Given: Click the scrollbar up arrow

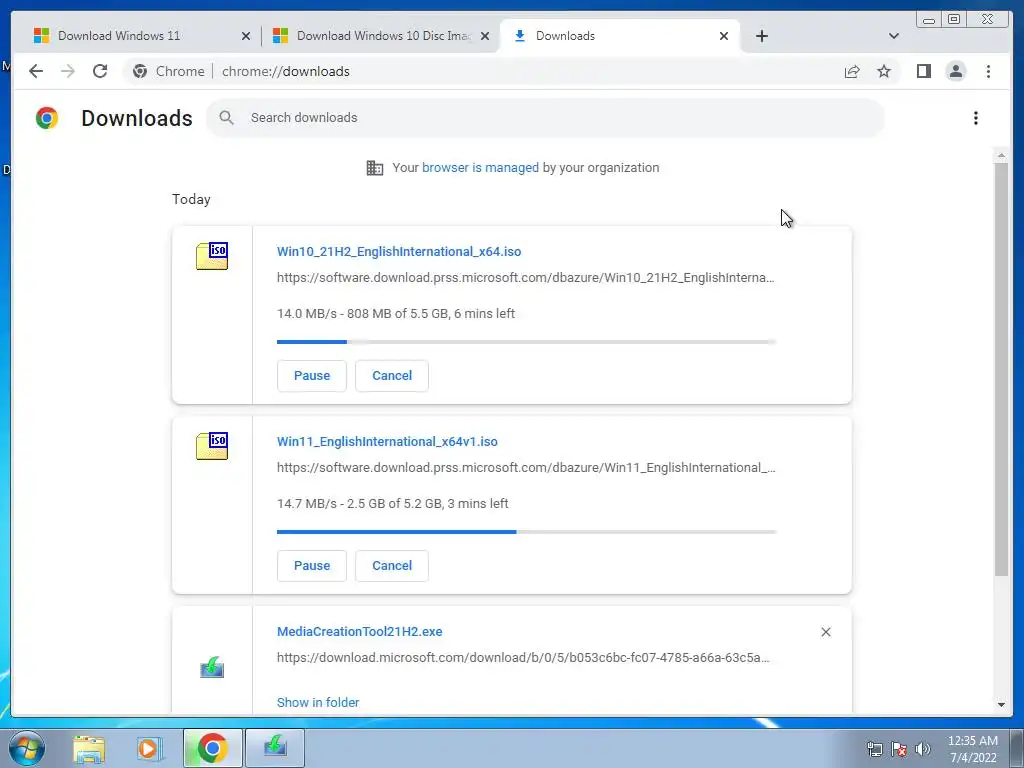Looking at the screenshot, I should (1001, 155).
